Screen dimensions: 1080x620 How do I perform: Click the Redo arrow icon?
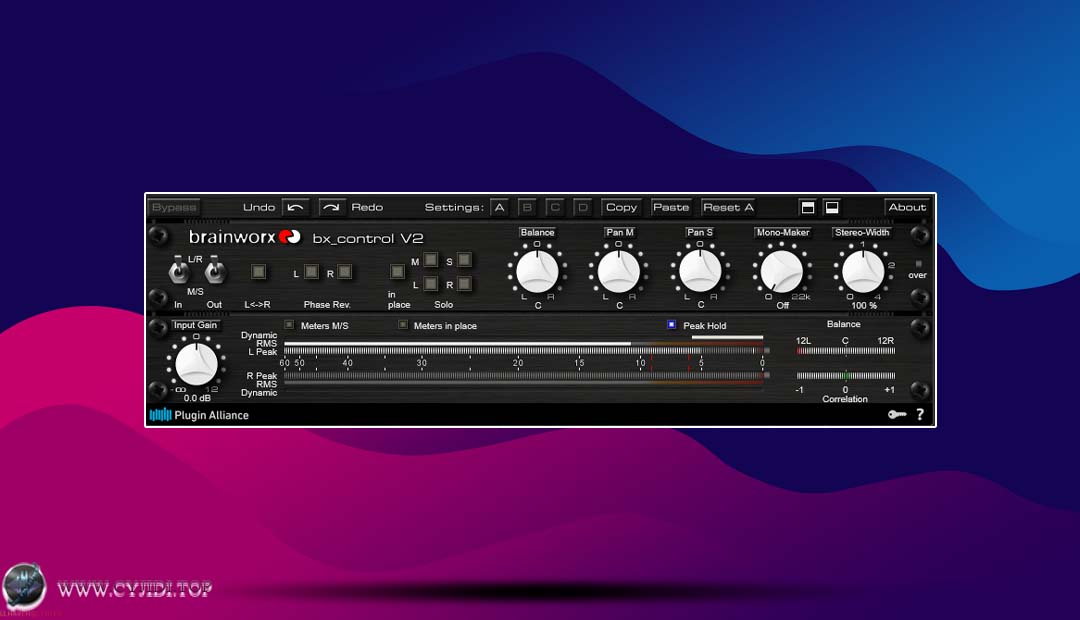331,207
